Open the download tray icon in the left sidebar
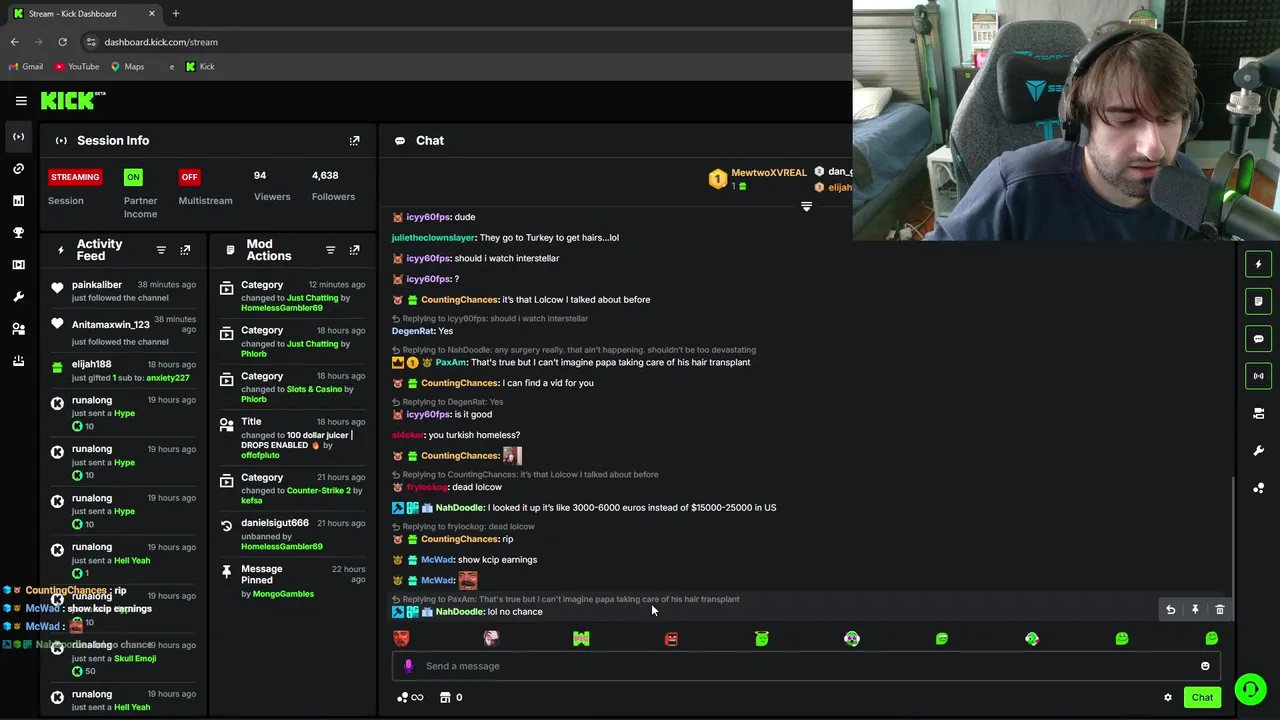This screenshot has height=720, width=1280. click(x=18, y=361)
